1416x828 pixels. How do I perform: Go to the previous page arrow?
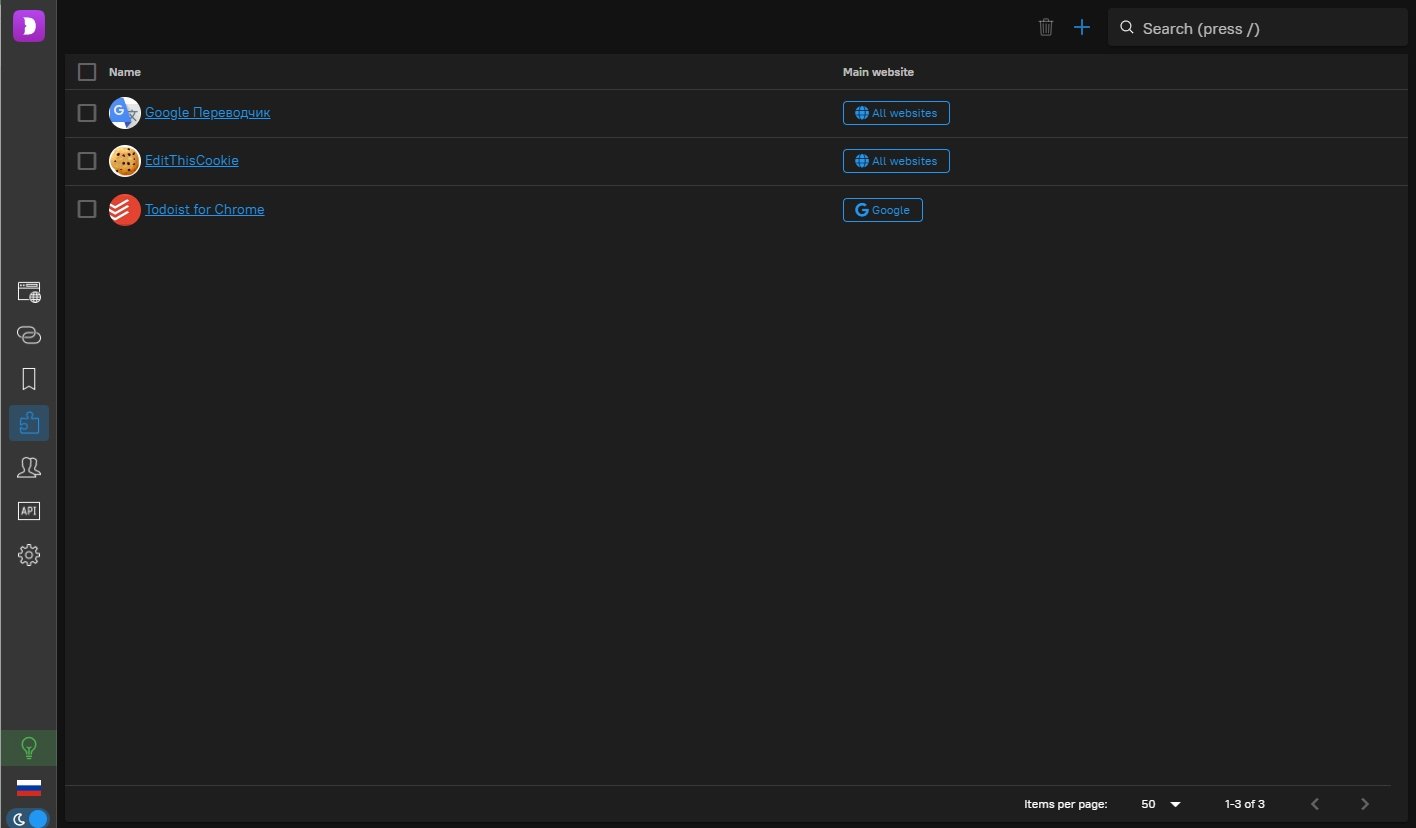pyautogui.click(x=1315, y=804)
